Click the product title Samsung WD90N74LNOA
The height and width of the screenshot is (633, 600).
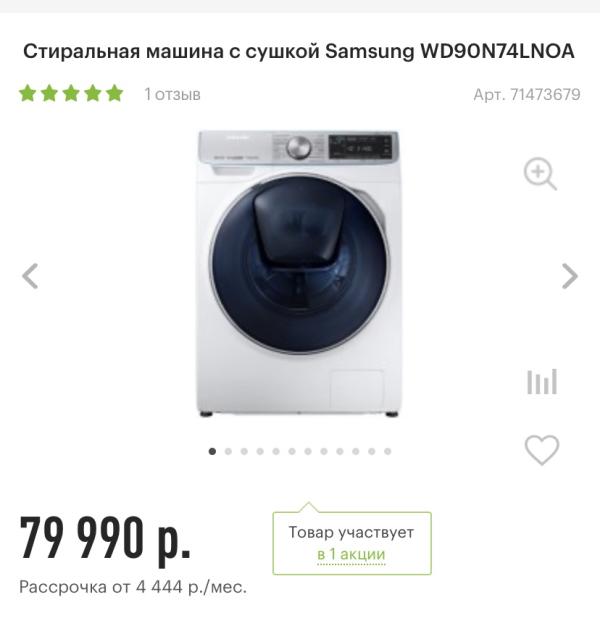450,51
